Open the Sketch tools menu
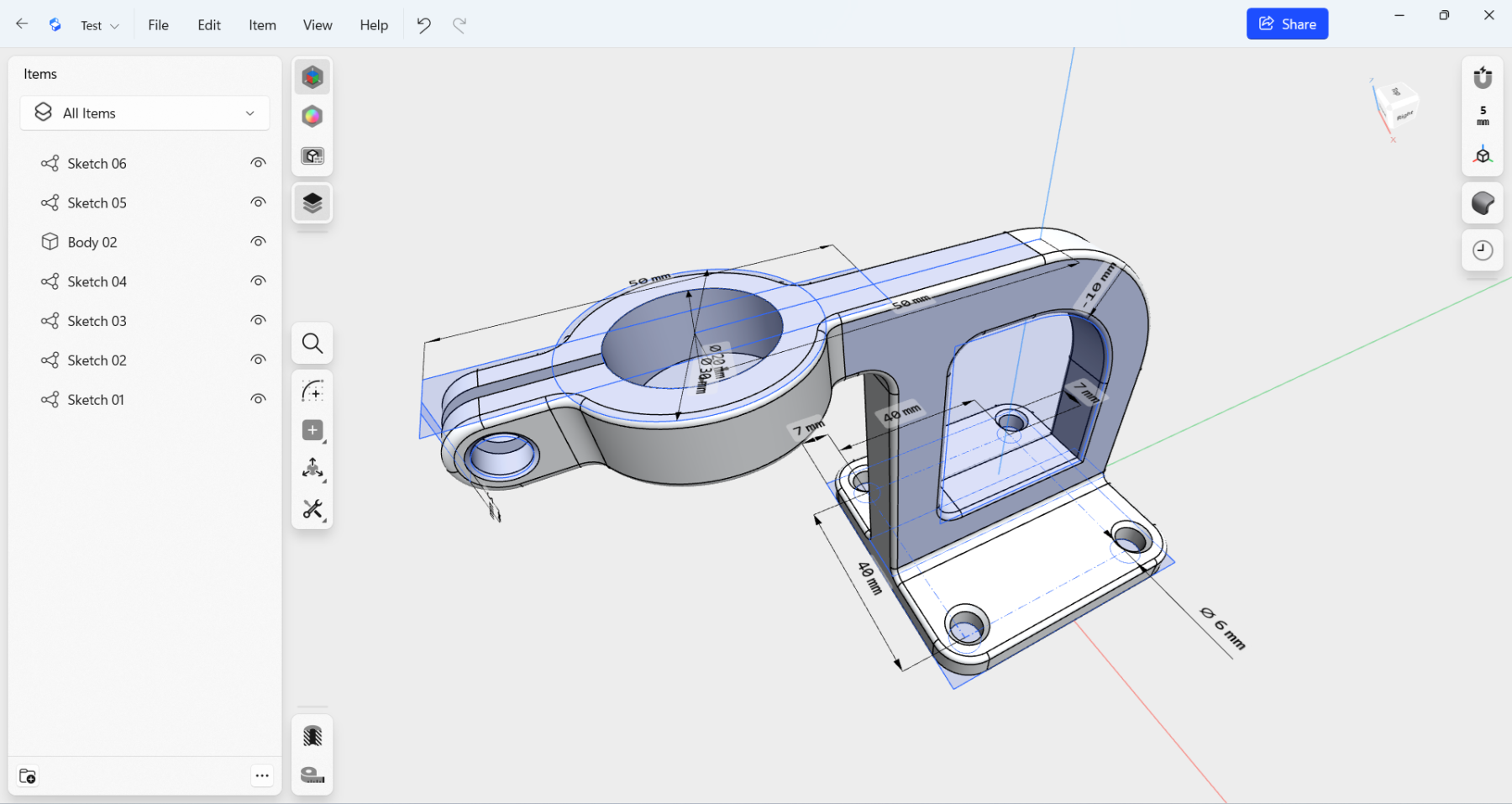Viewport: 1512px width, 804px height. click(312, 391)
